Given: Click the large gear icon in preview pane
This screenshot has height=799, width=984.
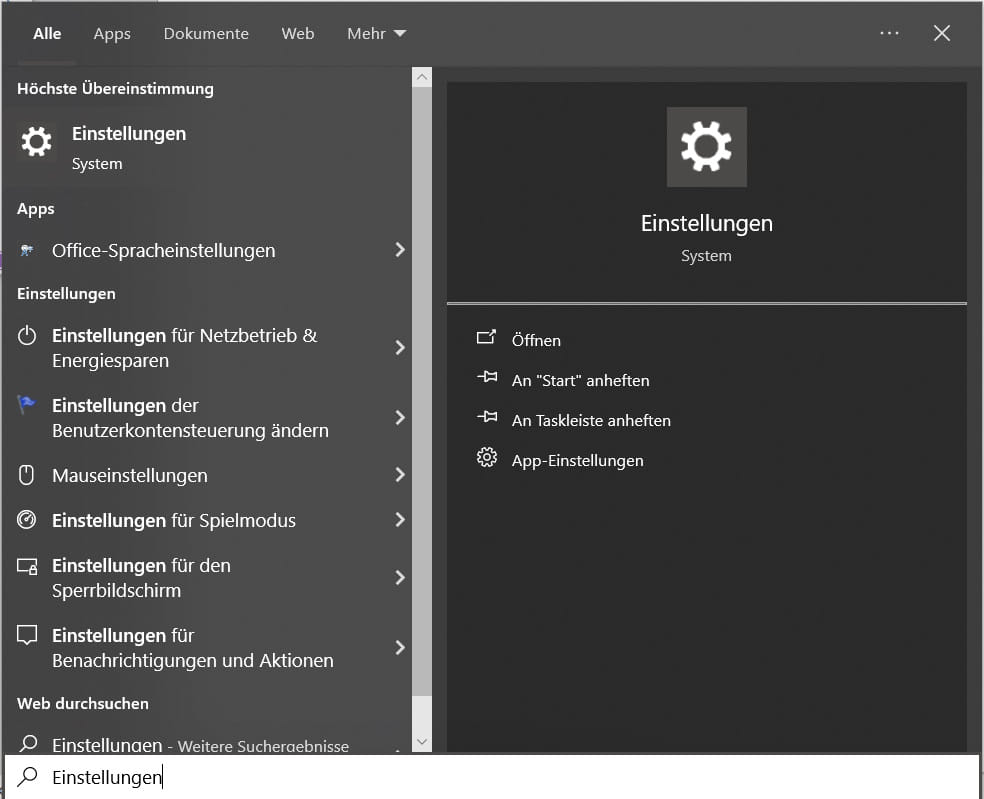Looking at the screenshot, I should coord(707,147).
